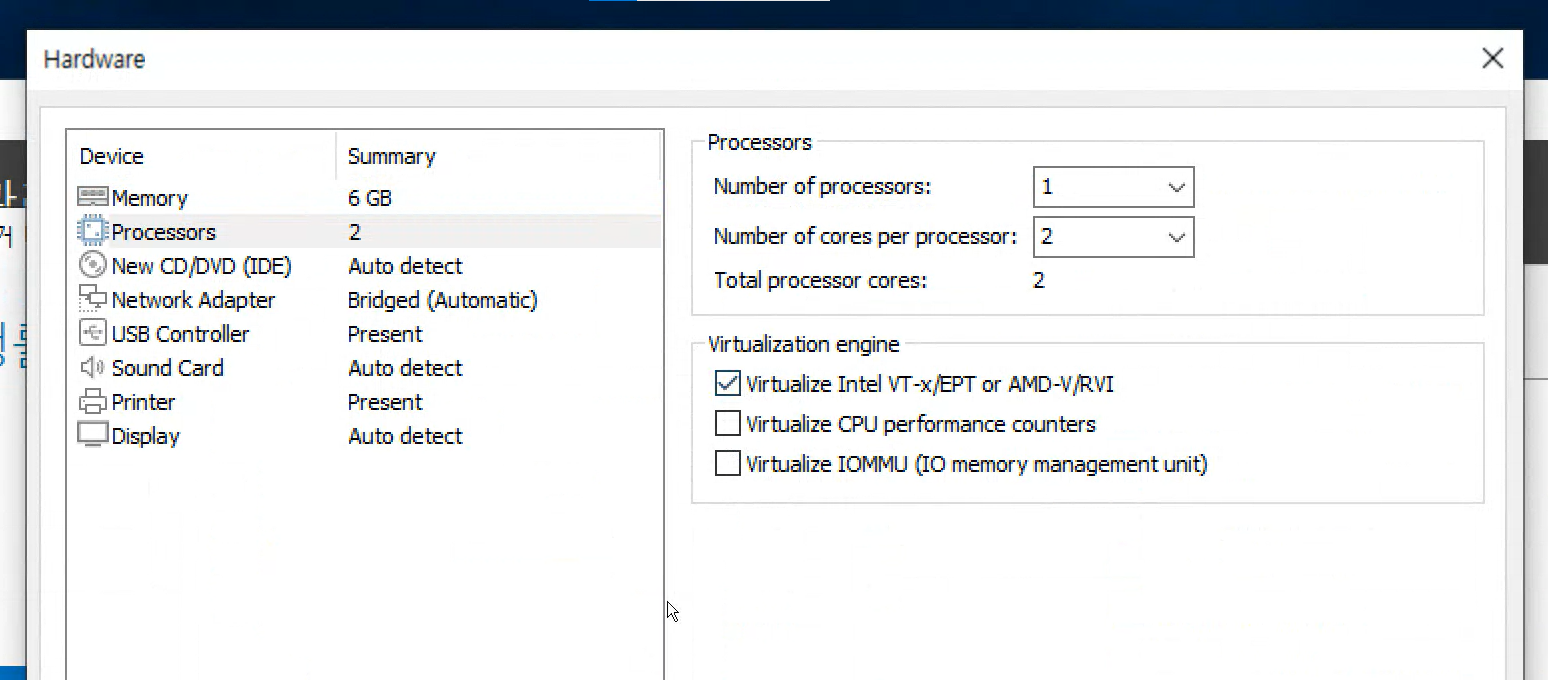The width and height of the screenshot is (1548, 680).
Task: Click the Processors summary value 2
Action: [x=355, y=232]
